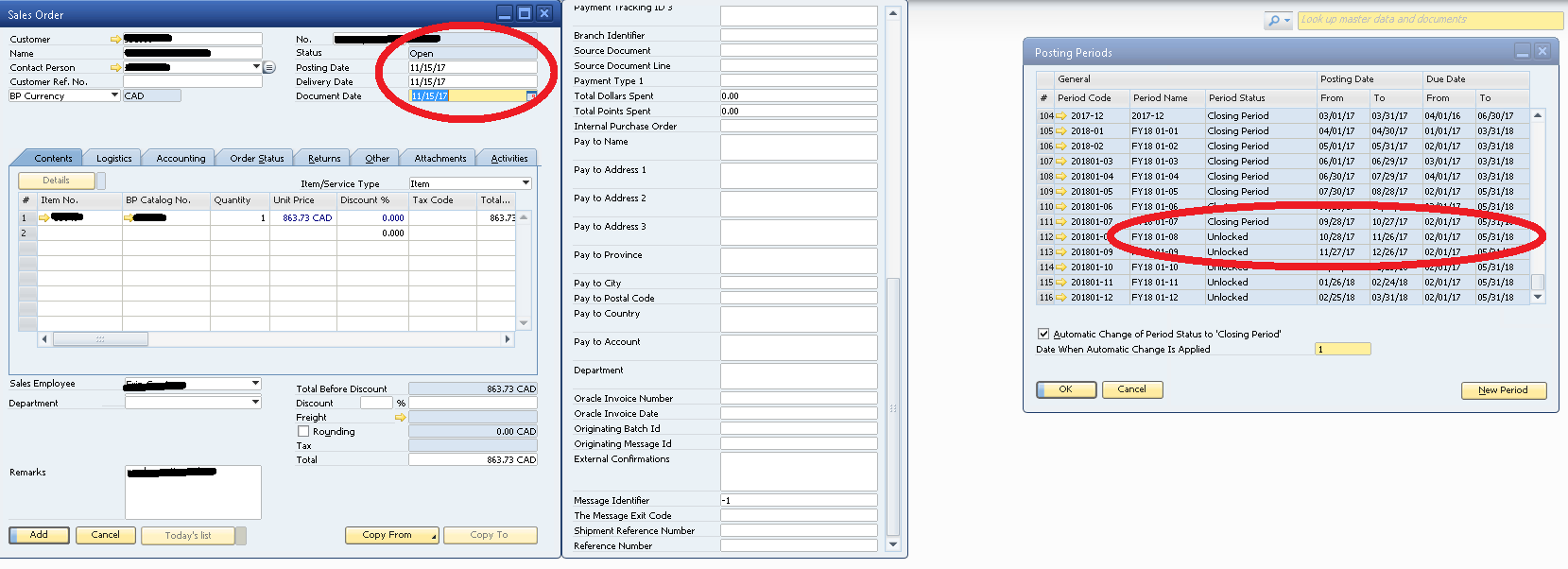
Task: Click link arrow for period 2017-12
Action: (1061, 116)
